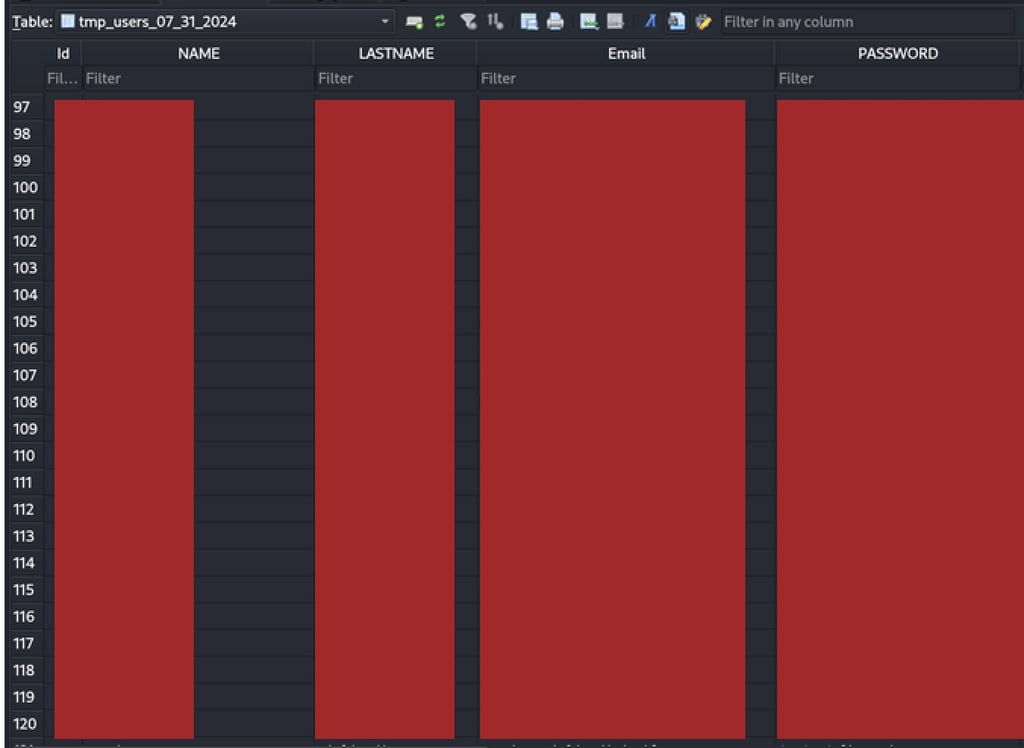This screenshot has height=748, width=1024.
Task: Select row 119 header
Action: point(26,696)
